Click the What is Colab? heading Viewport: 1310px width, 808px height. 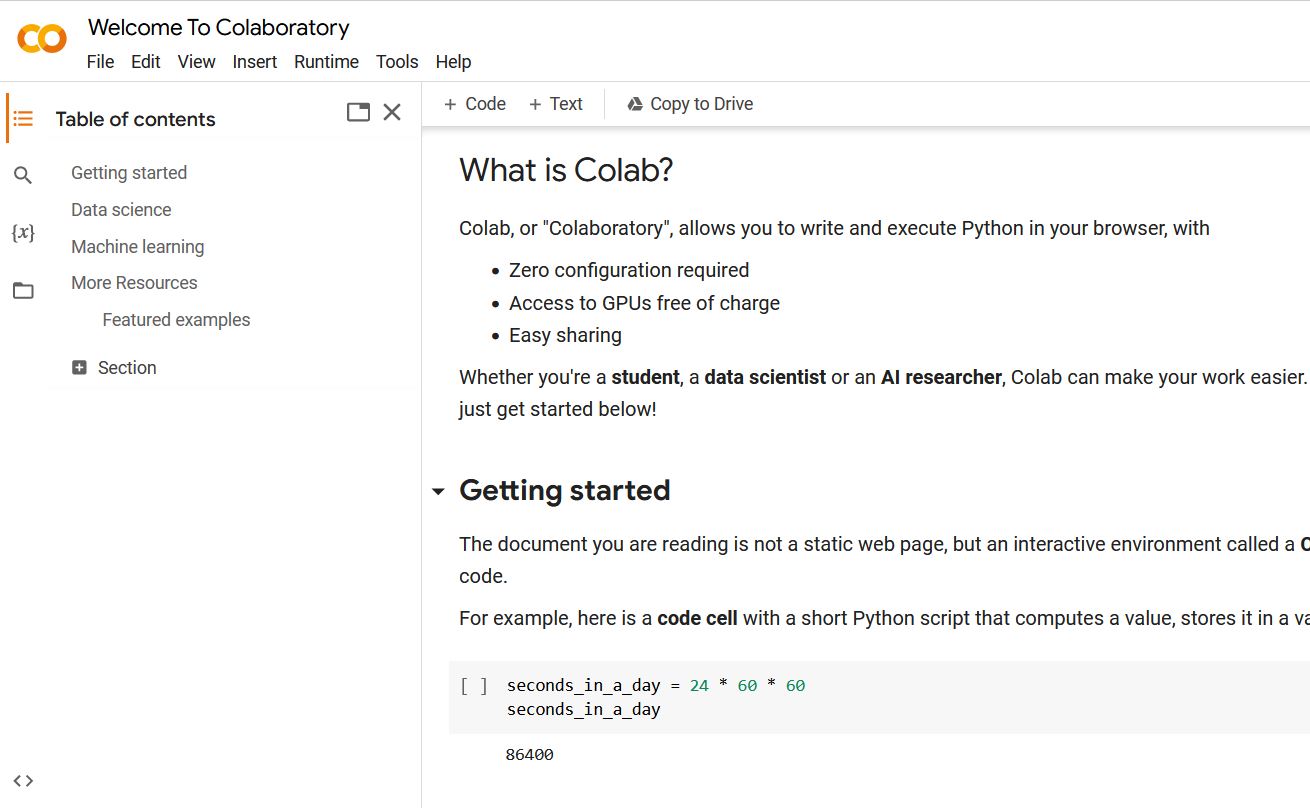(x=566, y=171)
